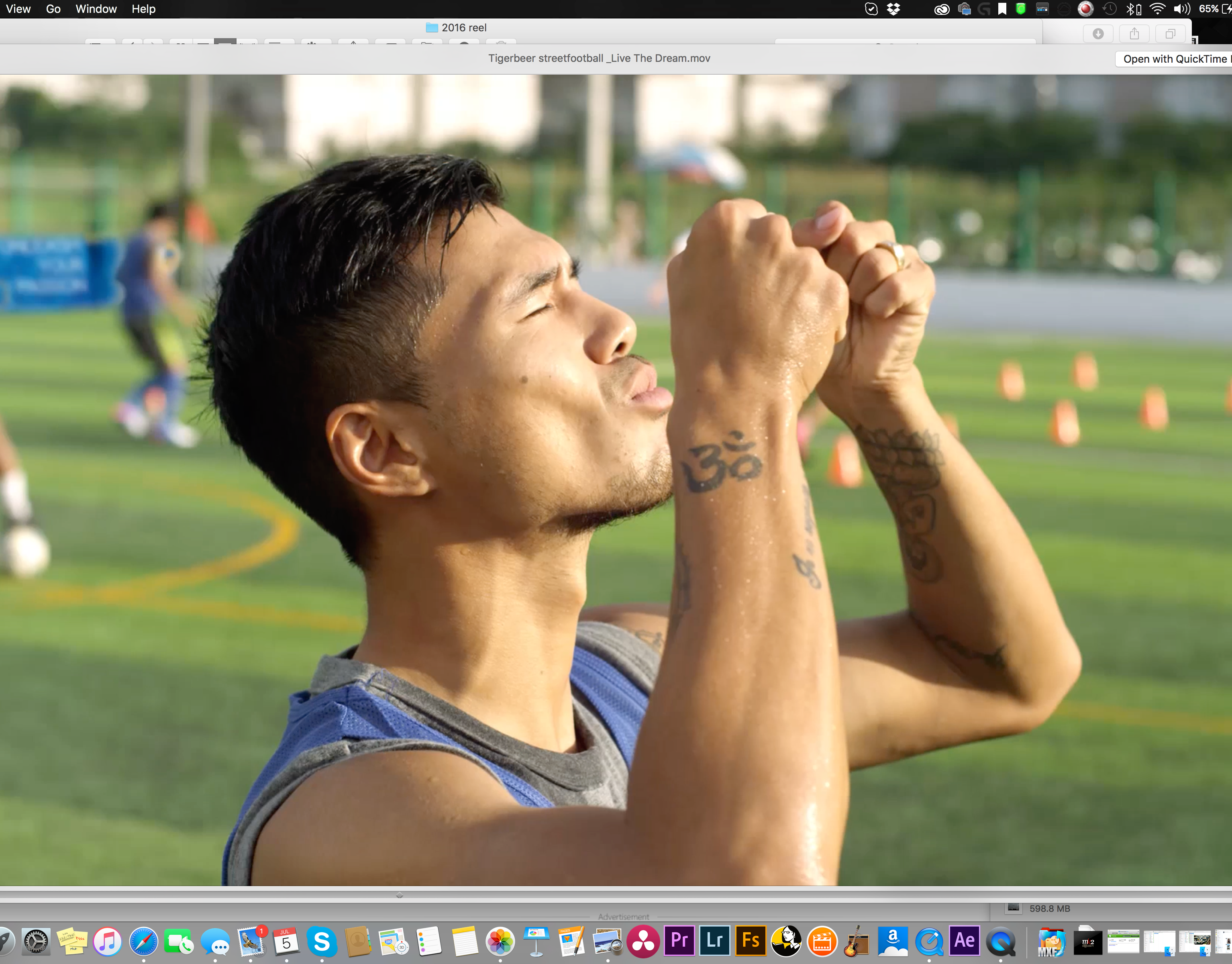Open Skype from the dock
Screen dimensions: 1232x964
[322, 942]
